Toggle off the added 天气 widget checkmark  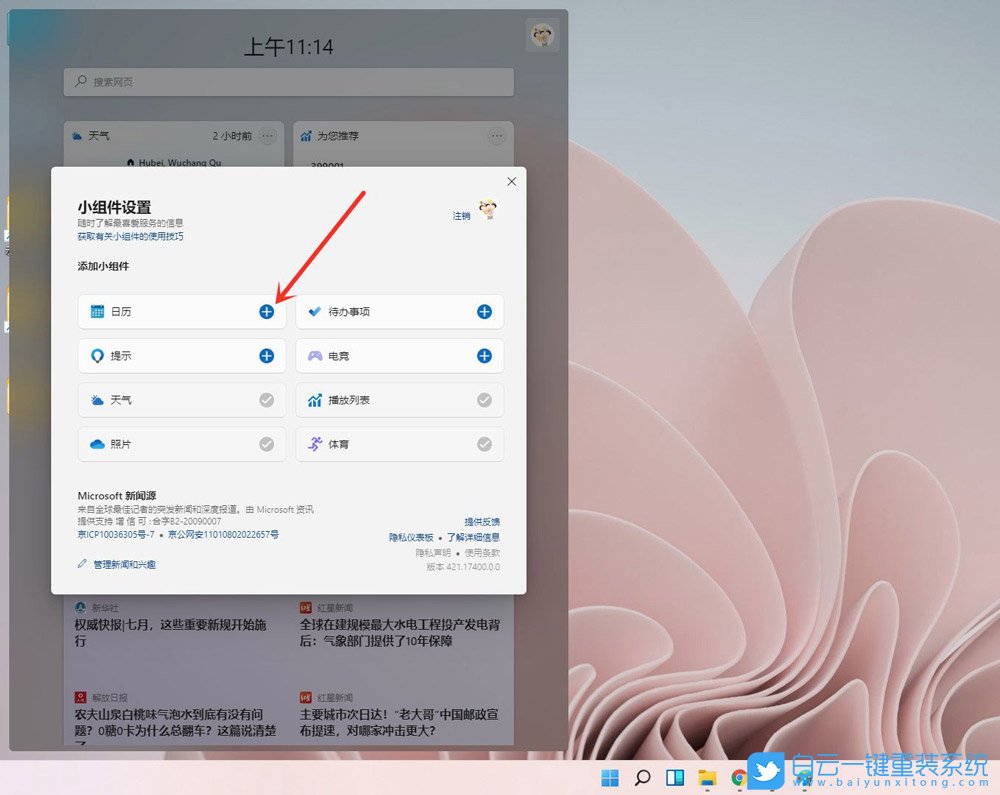tap(266, 399)
